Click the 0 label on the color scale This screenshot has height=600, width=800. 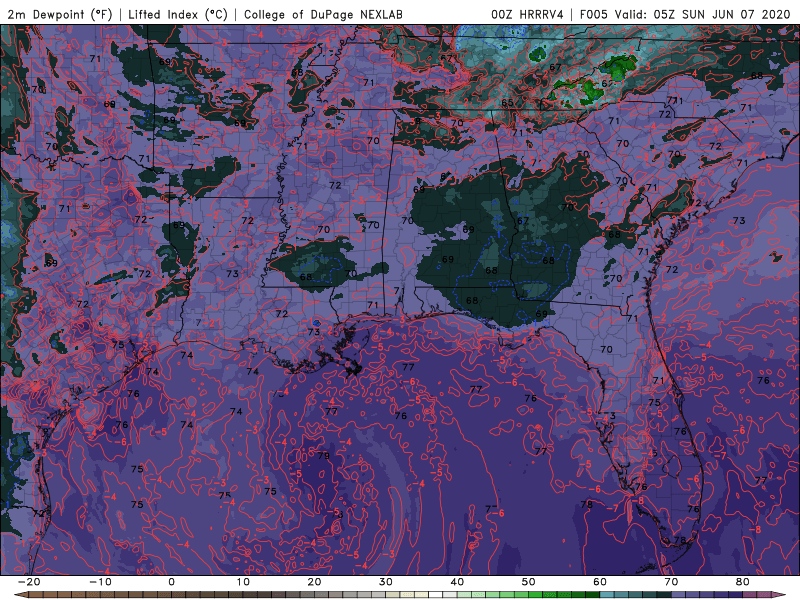tap(171, 582)
